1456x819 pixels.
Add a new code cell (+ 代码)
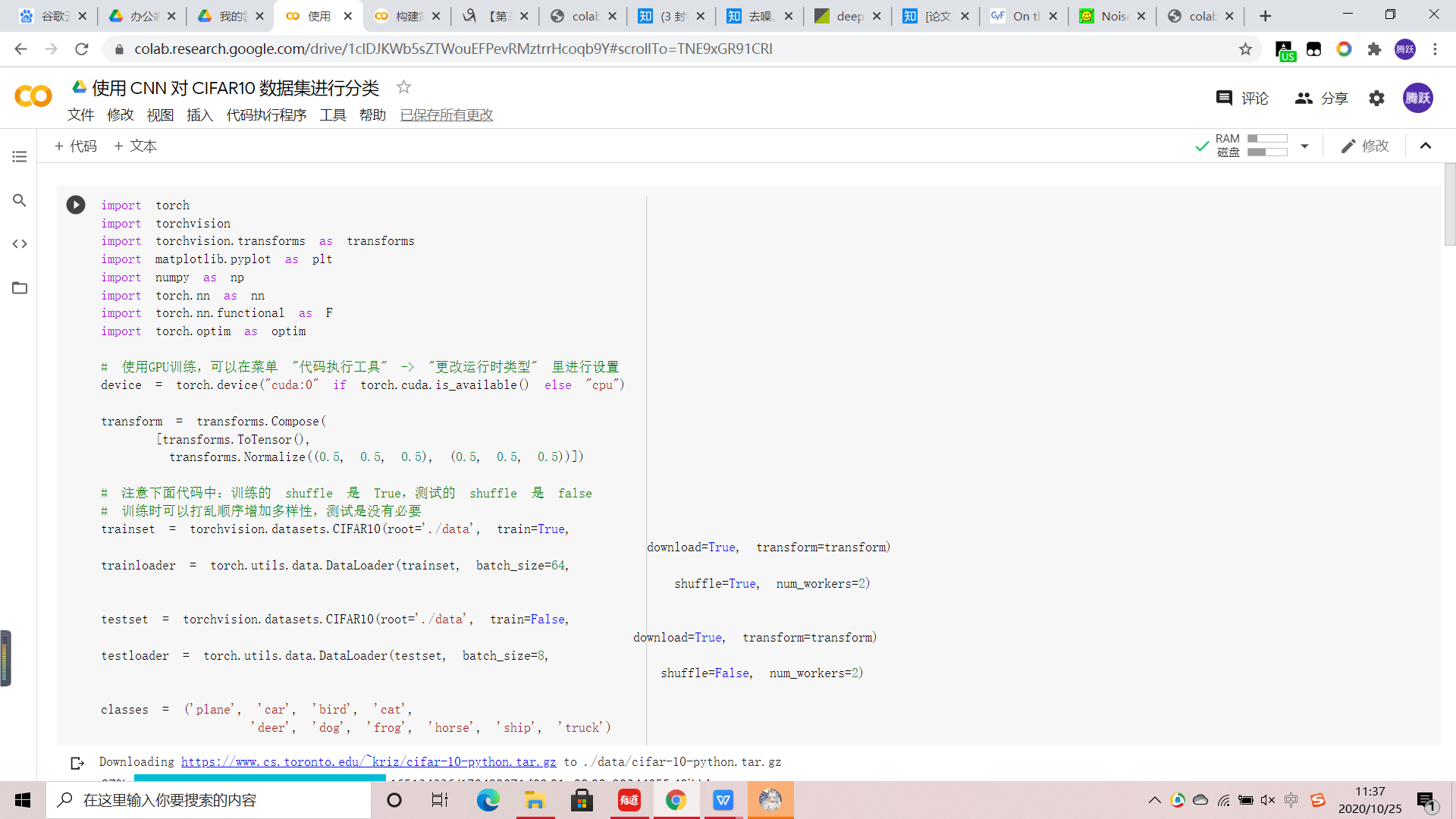76,146
